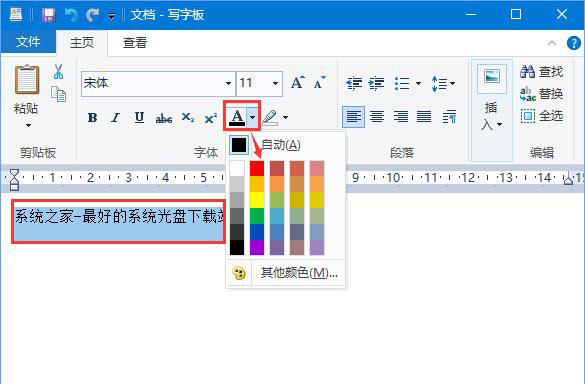Switch to the 查看 tab
This screenshot has height=384, width=585.
[x=135, y=43]
